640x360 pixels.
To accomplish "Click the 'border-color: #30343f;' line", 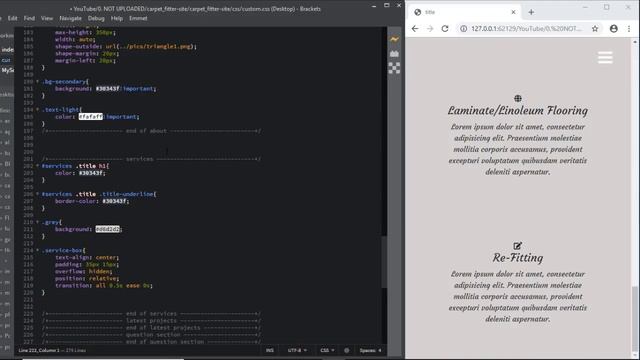I will pyautogui.click(x=92, y=201).
